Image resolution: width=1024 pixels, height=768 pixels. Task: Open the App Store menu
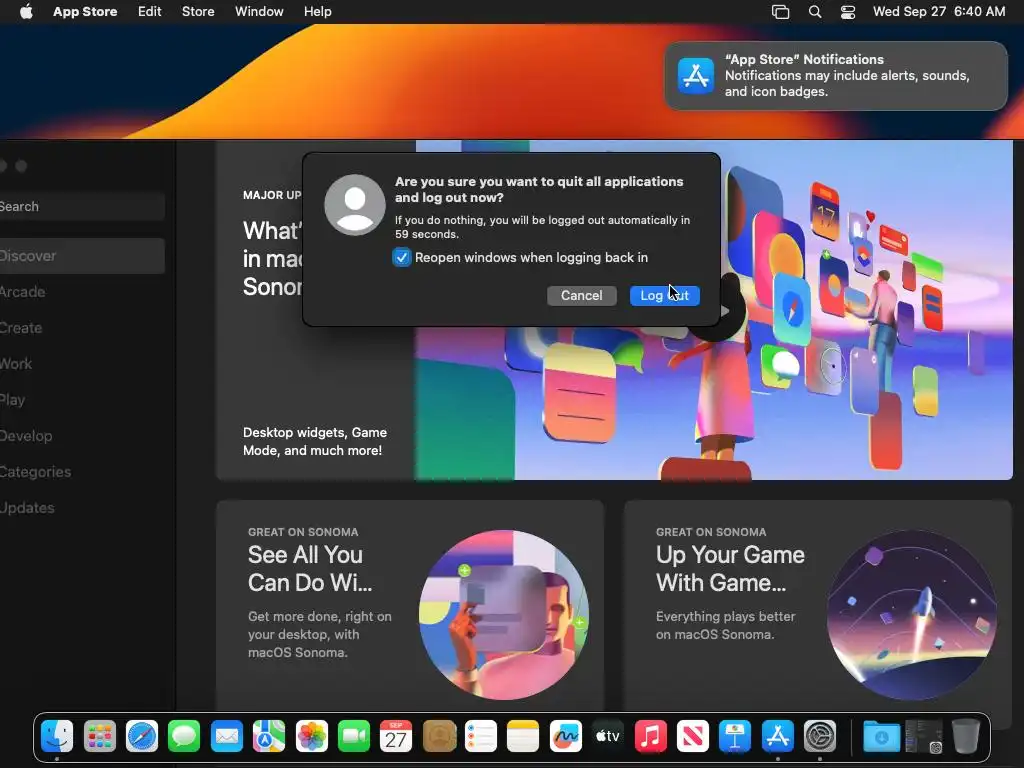pos(85,12)
